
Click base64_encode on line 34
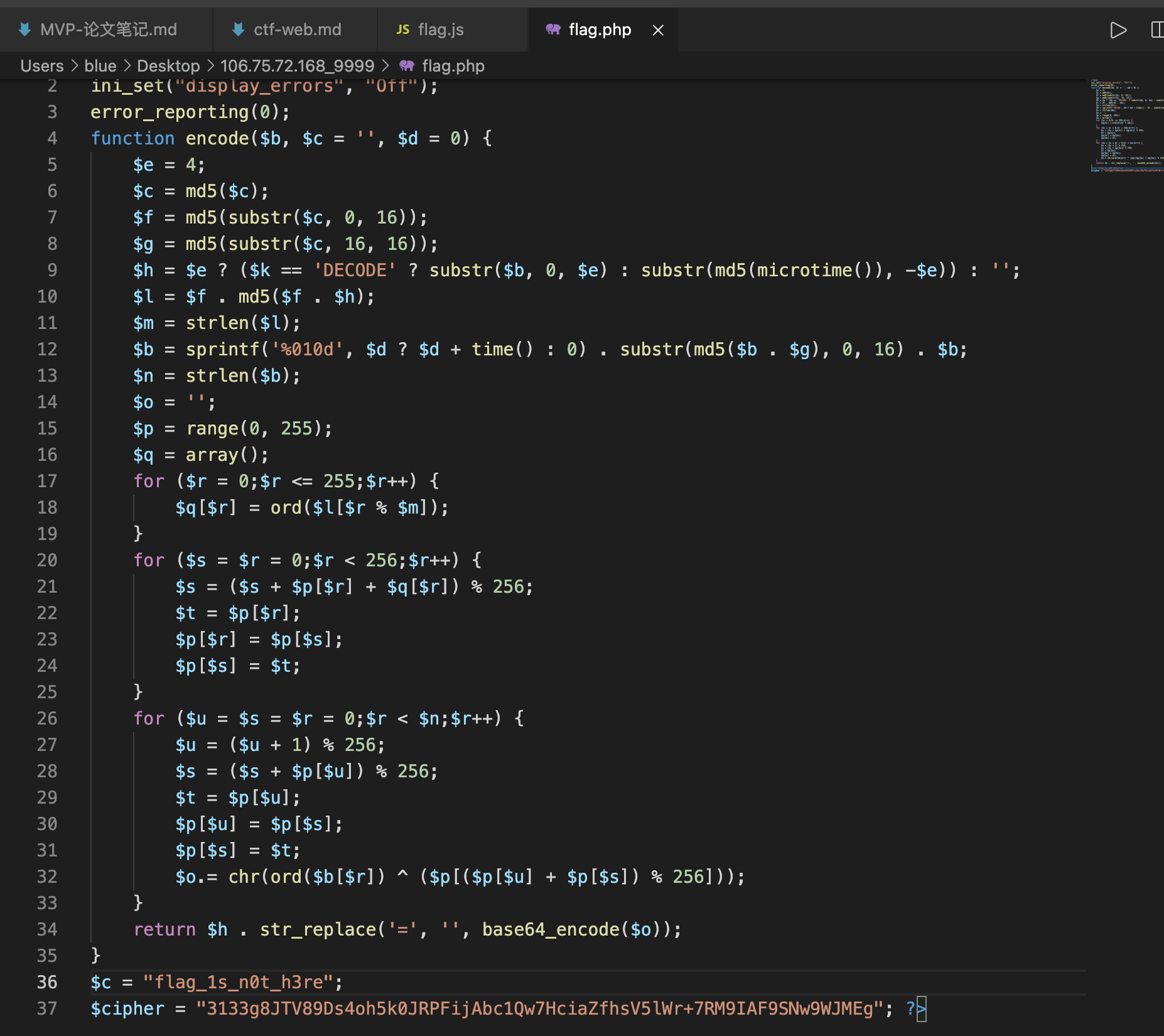[551, 929]
